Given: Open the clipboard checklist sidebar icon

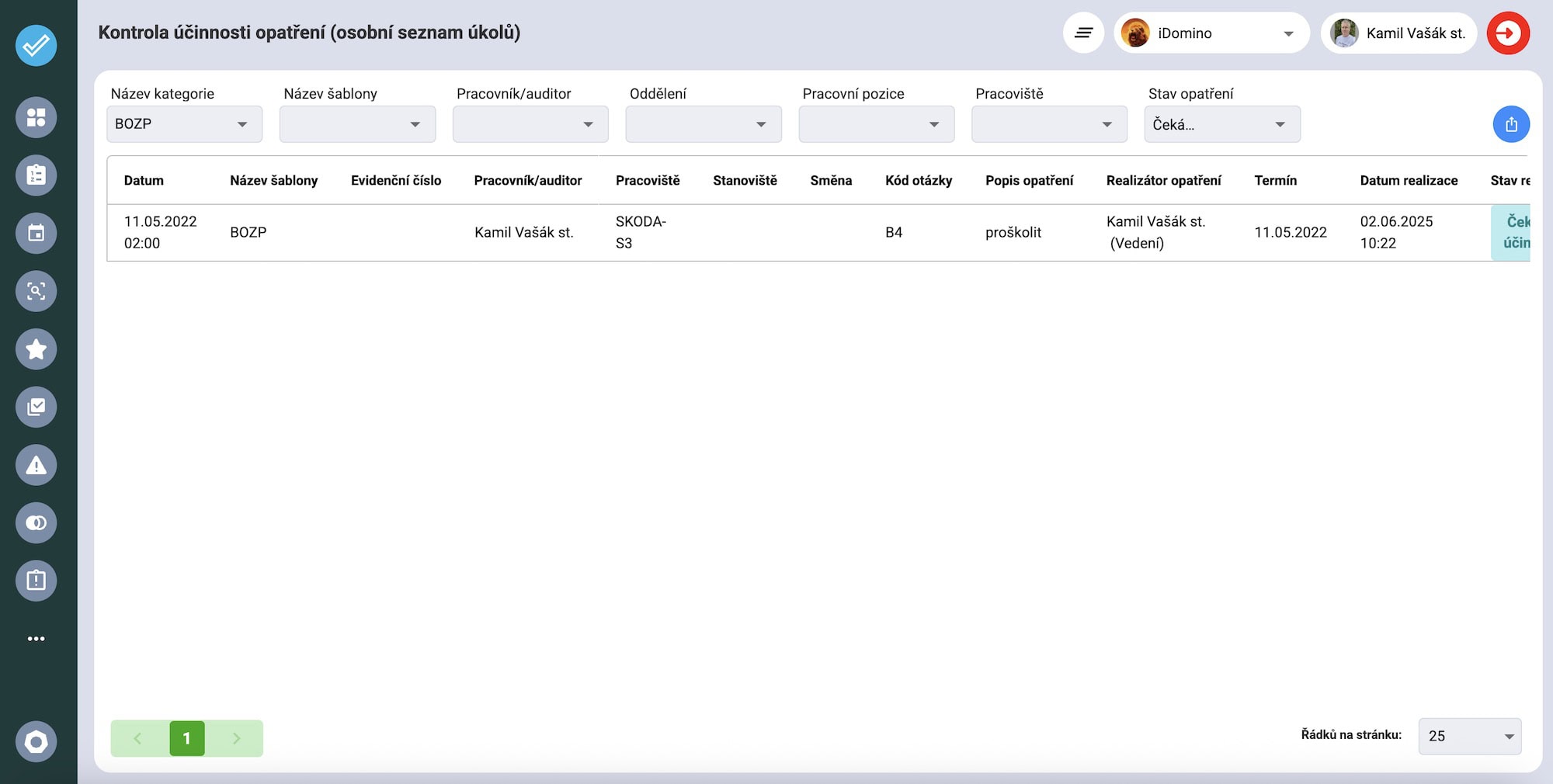Looking at the screenshot, I should tap(36, 175).
